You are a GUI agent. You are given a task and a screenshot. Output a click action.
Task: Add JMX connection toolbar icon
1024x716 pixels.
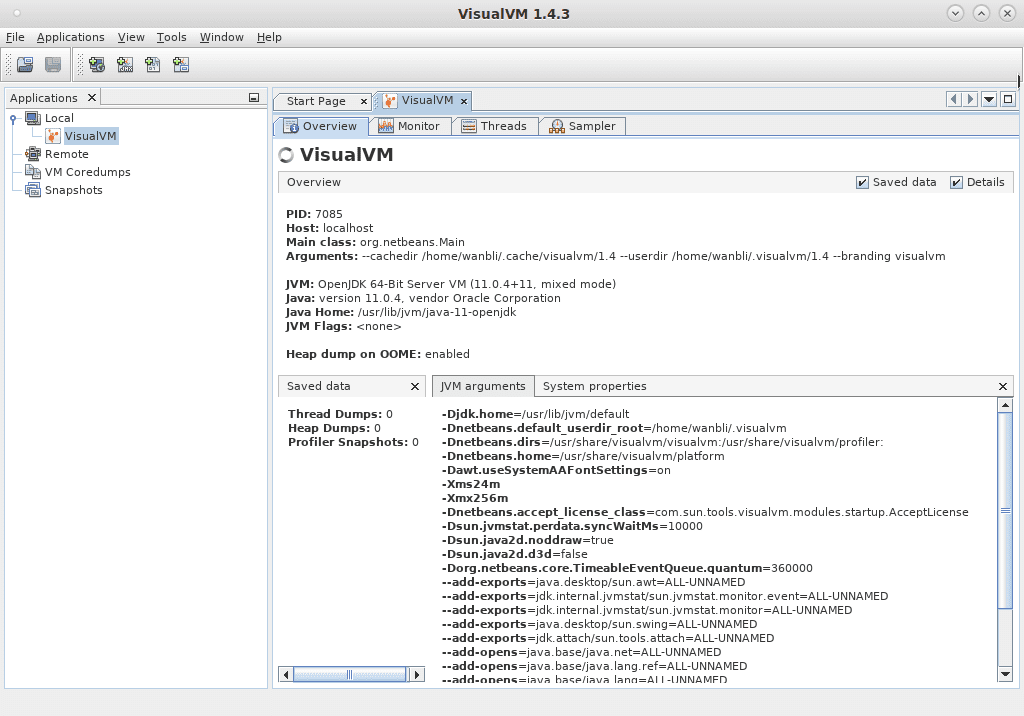125,65
